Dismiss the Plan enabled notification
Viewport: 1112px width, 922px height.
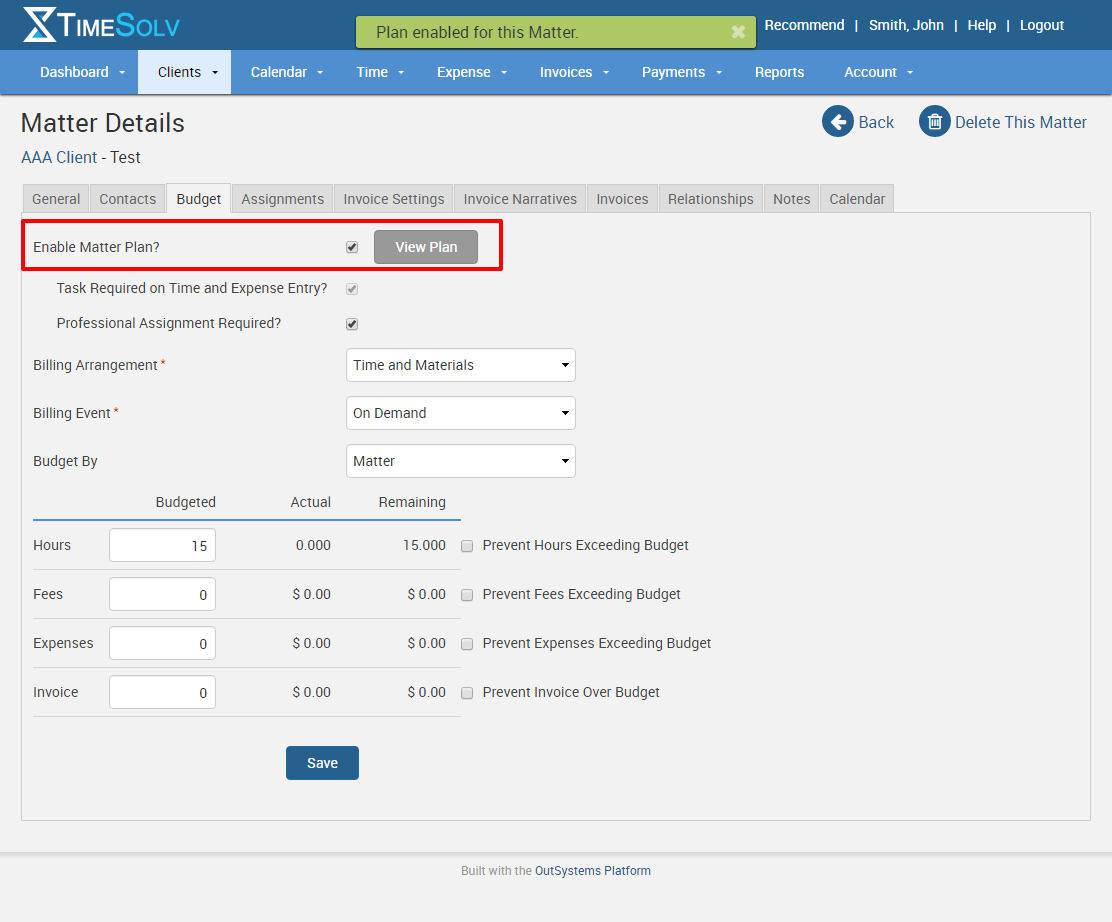coord(738,32)
